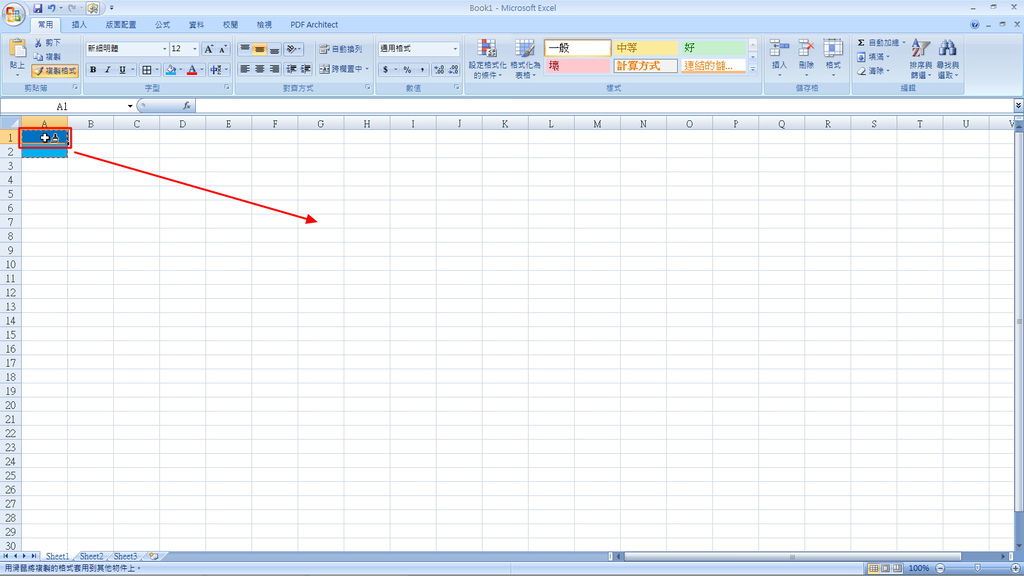Click the Font Color red A
Viewport: 1024px width, 576px height.
[192, 70]
